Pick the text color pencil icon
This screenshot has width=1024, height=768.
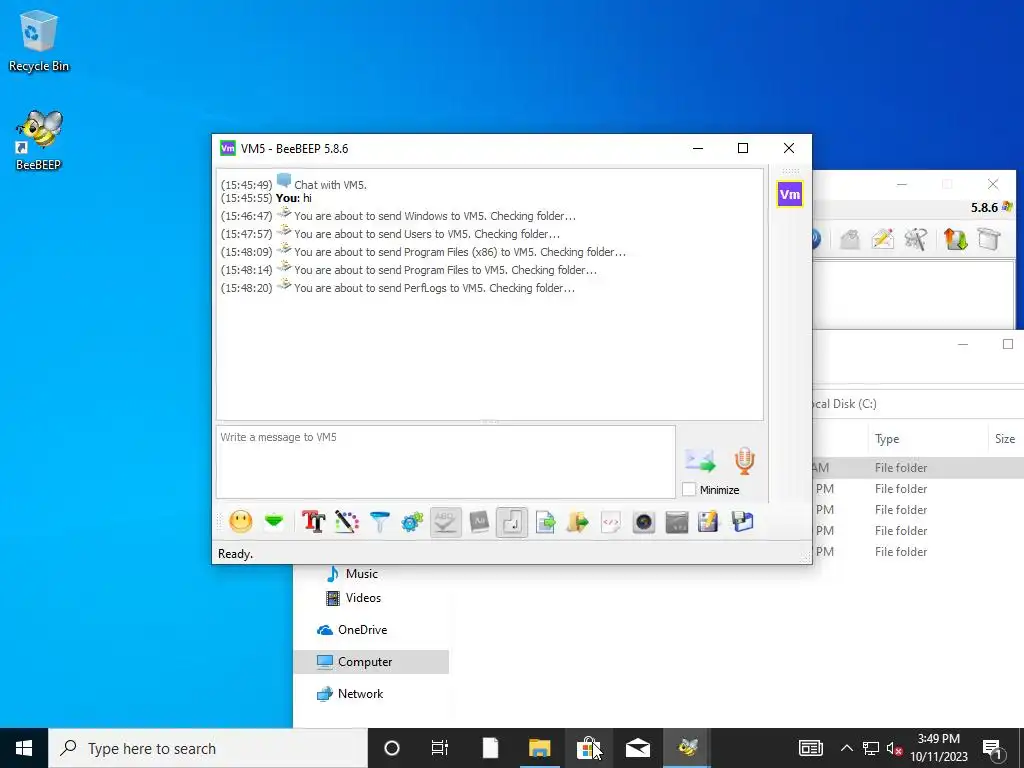(347, 522)
